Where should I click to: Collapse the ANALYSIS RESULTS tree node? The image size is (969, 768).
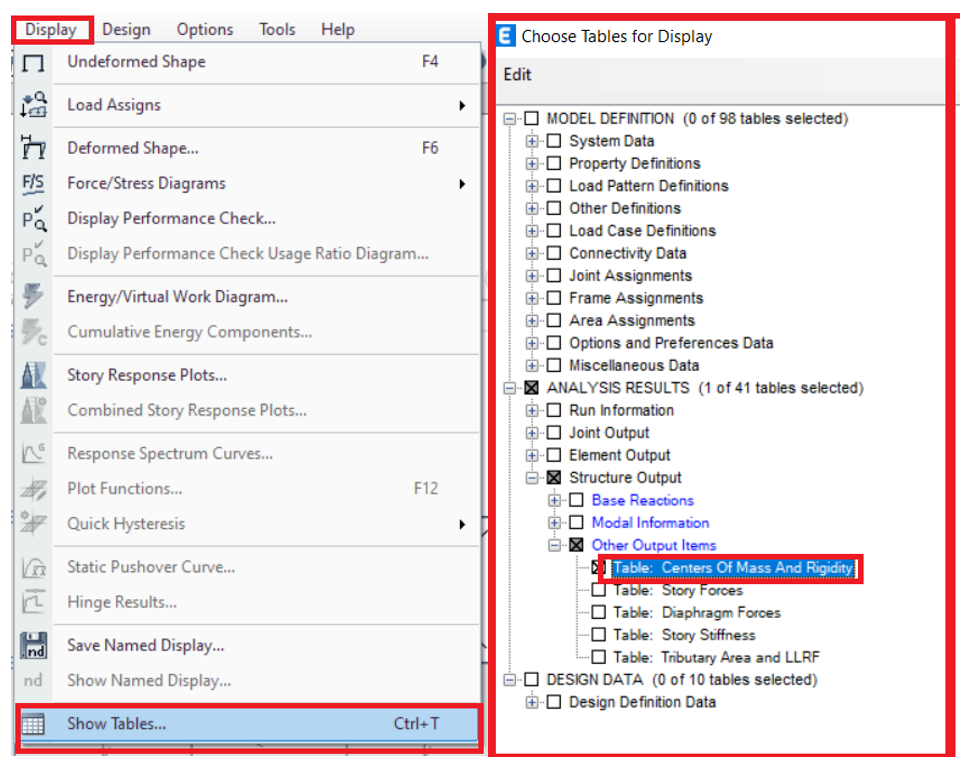click(510, 388)
